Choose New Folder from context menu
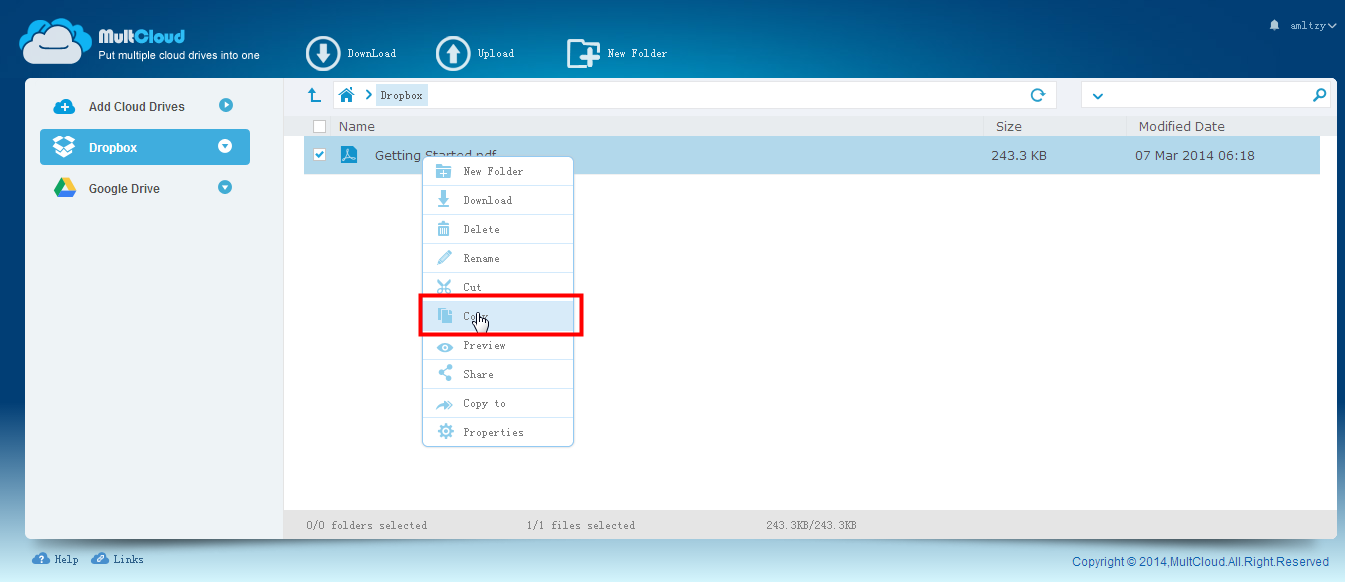This screenshot has width=1345, height=582. tap(498, 171)
